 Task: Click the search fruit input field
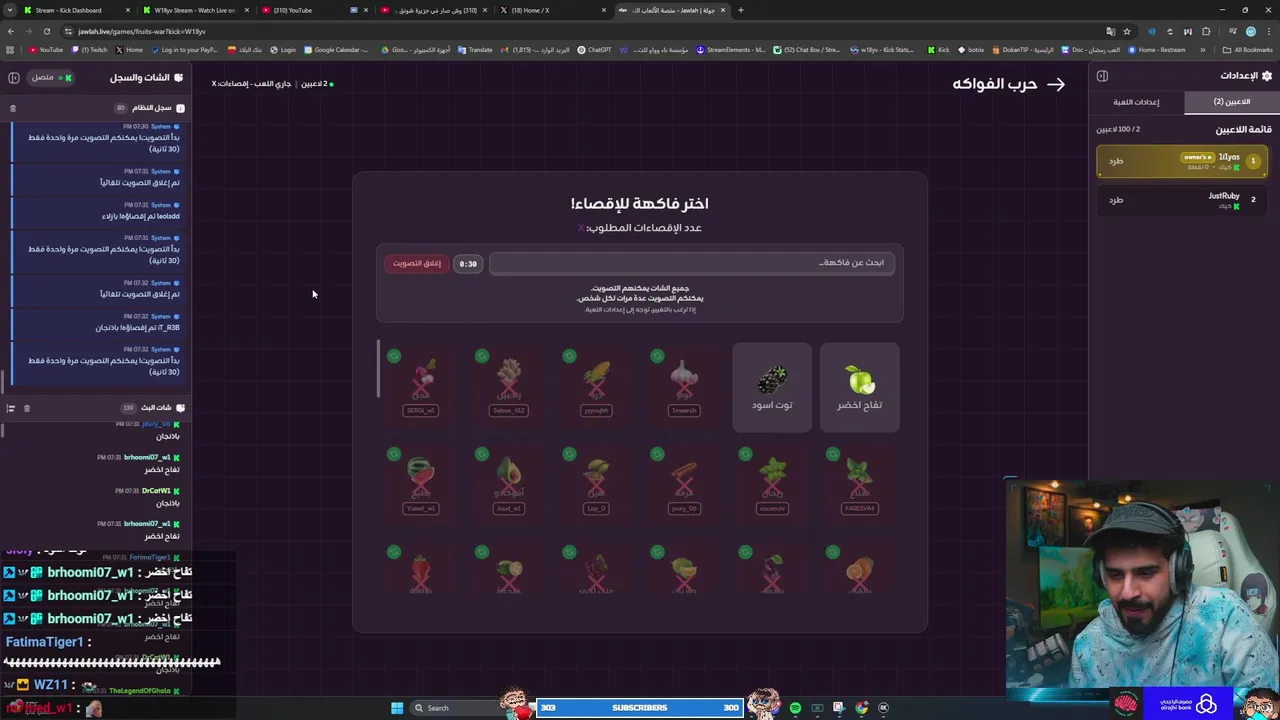692,263
